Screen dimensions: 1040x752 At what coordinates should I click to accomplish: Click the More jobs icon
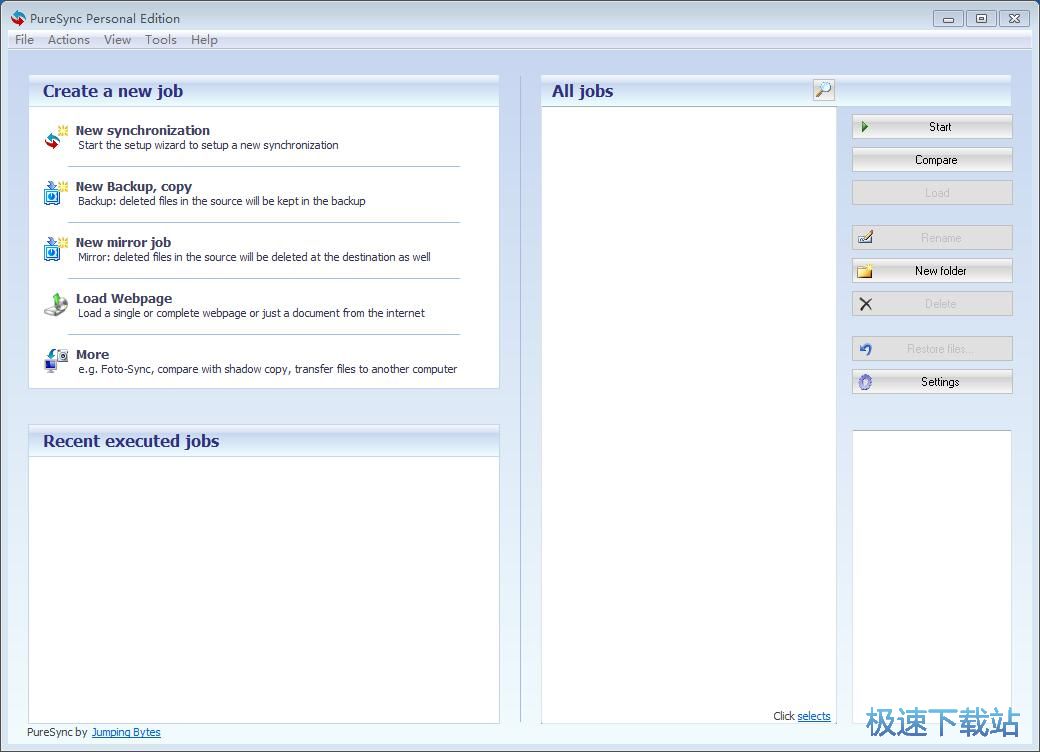point(56,361)
